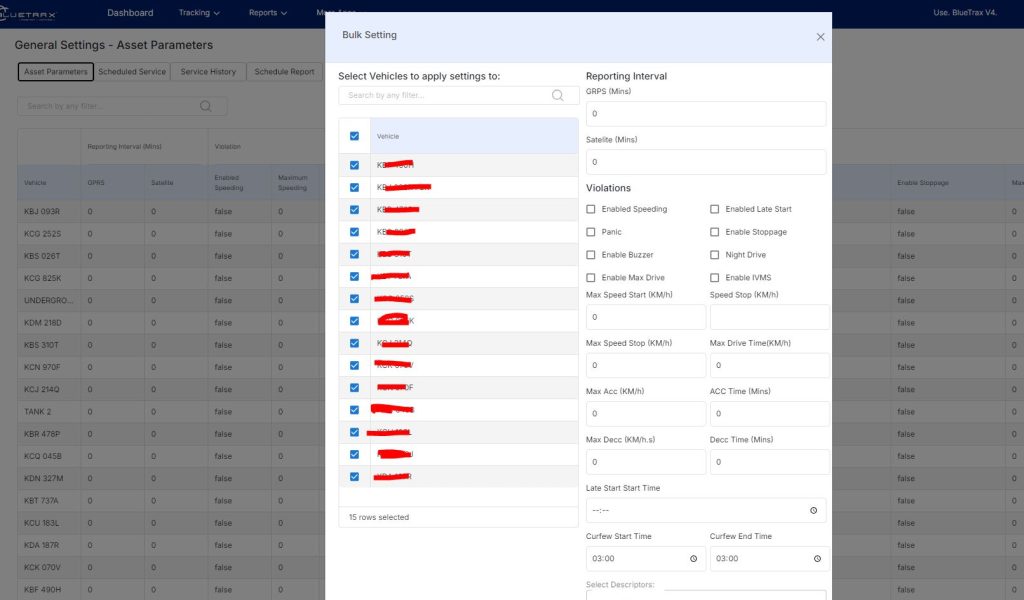Click the clock icon in Late Start Time
This screenshot has width=1024, height=600.
(813, 510)
